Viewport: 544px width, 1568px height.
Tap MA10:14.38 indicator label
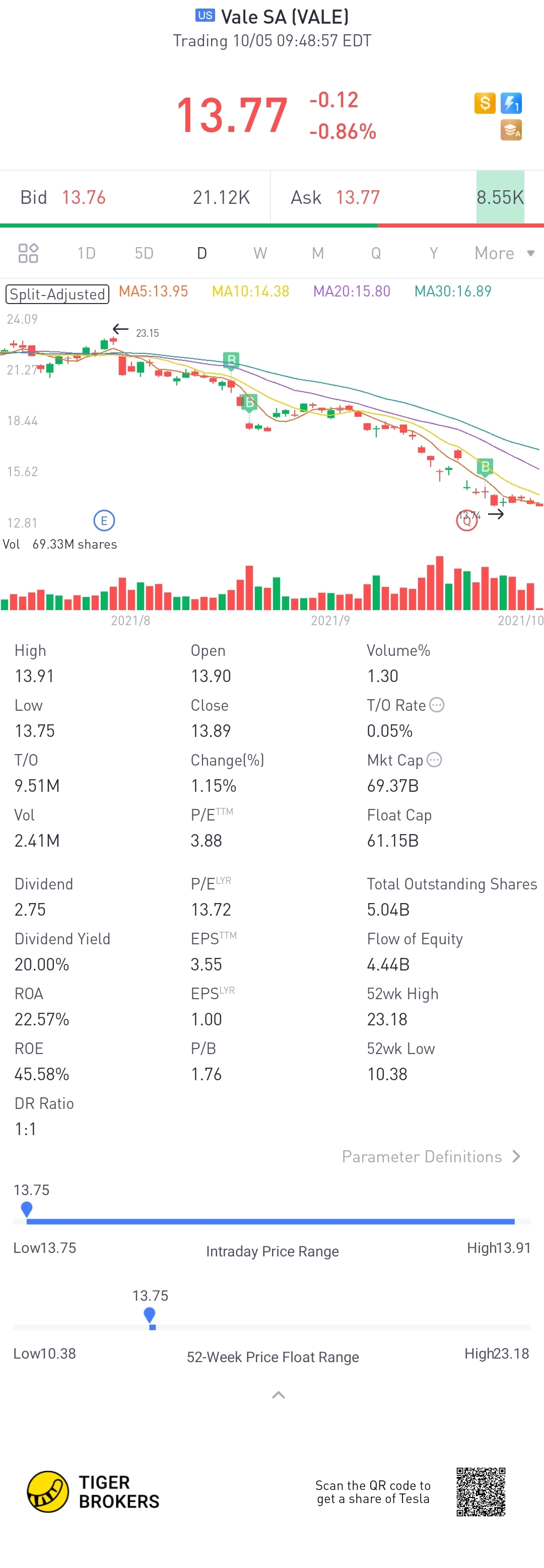250,291
